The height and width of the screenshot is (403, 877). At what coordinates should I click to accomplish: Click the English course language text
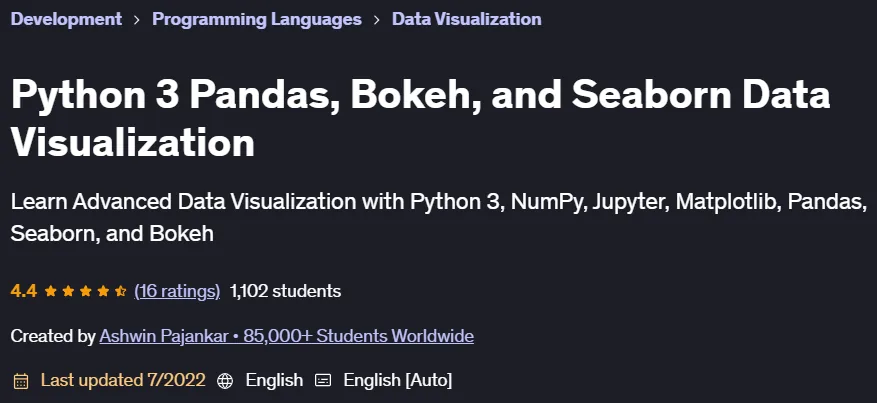(274, 381)
